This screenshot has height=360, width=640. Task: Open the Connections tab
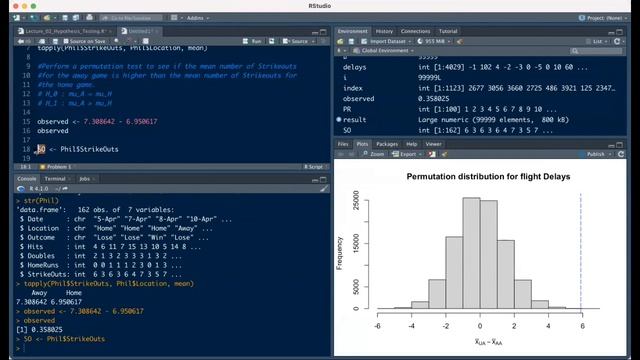415,31
